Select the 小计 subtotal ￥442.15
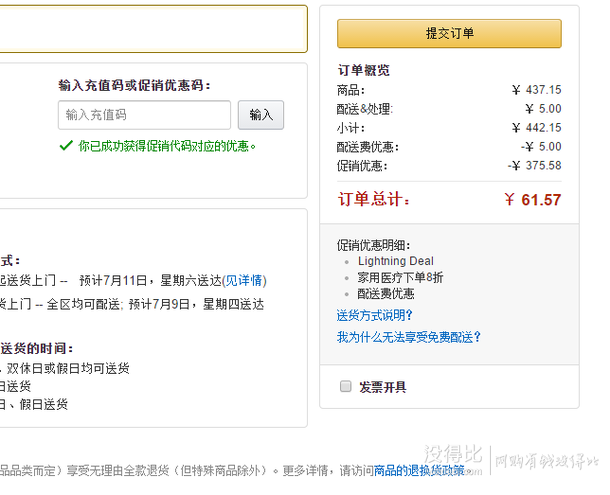The height and width of the screenshot is (495, 610). pyautogui.click(x=536, y=128)
